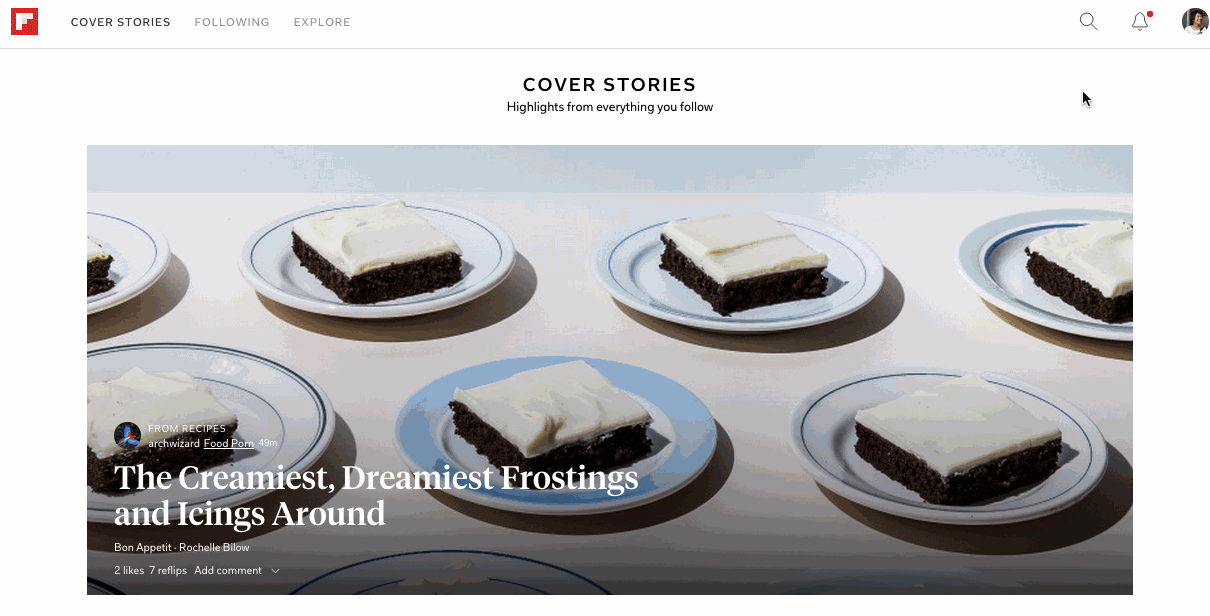Click the FROM RECIPES label
Image resolution: width=1210 pixels, height=616 pixels.
(x=187, y=429)
